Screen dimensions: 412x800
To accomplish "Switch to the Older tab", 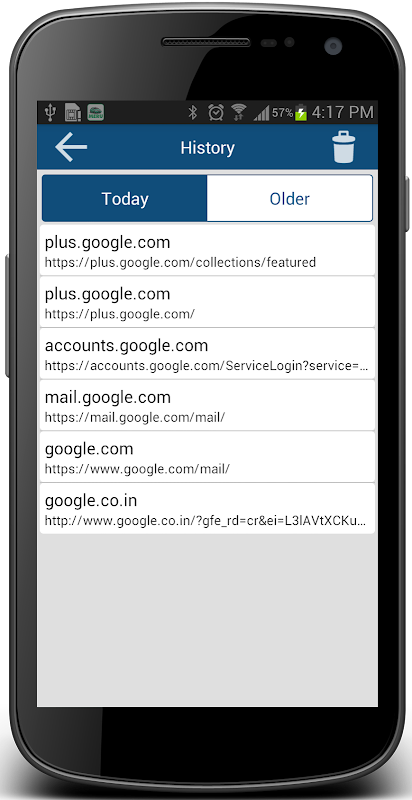I will click(290, 198).
